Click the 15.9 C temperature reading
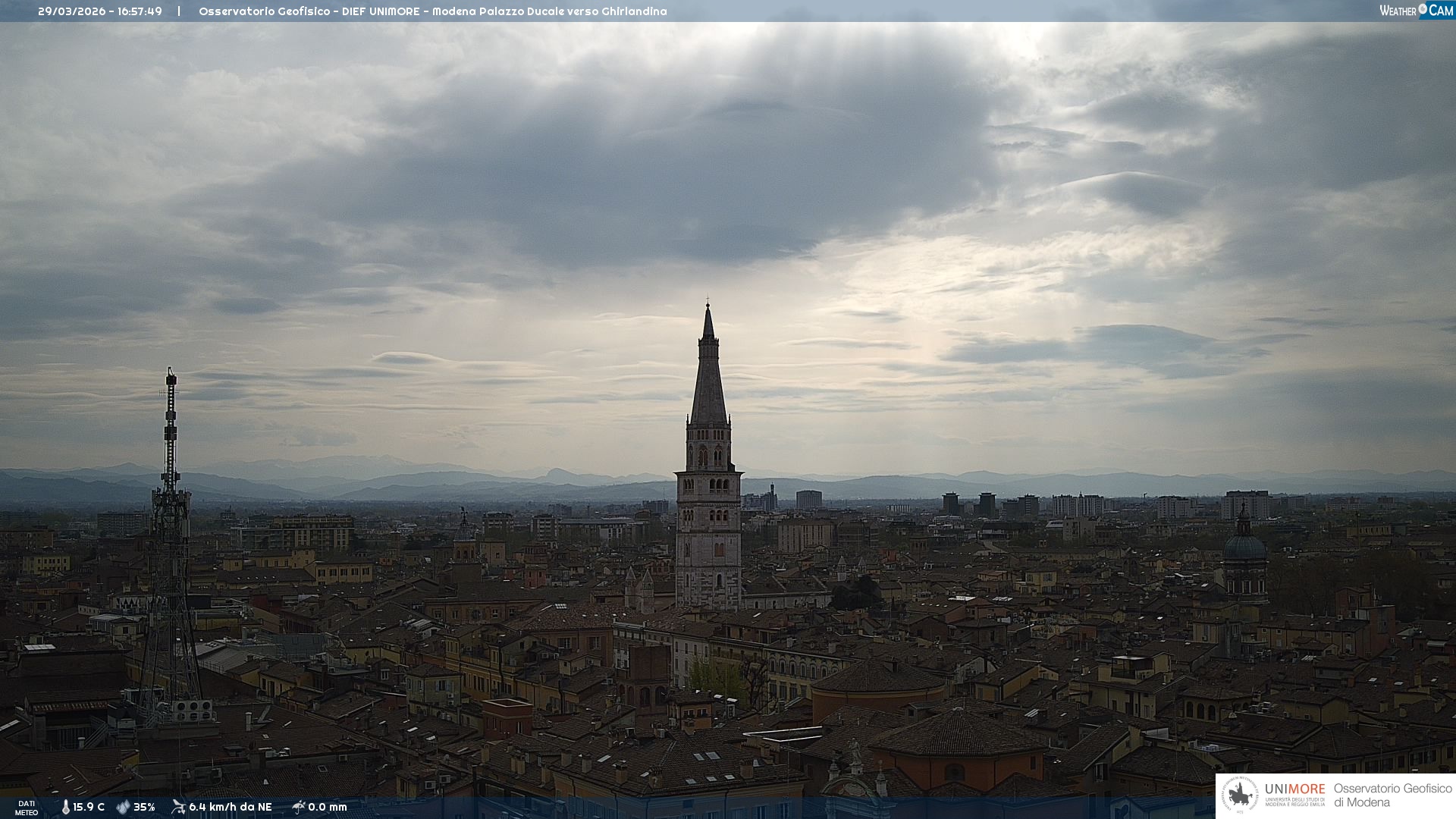Image resolution: width=1456 pixels, height=819 pixels. [x=89, y=807]
